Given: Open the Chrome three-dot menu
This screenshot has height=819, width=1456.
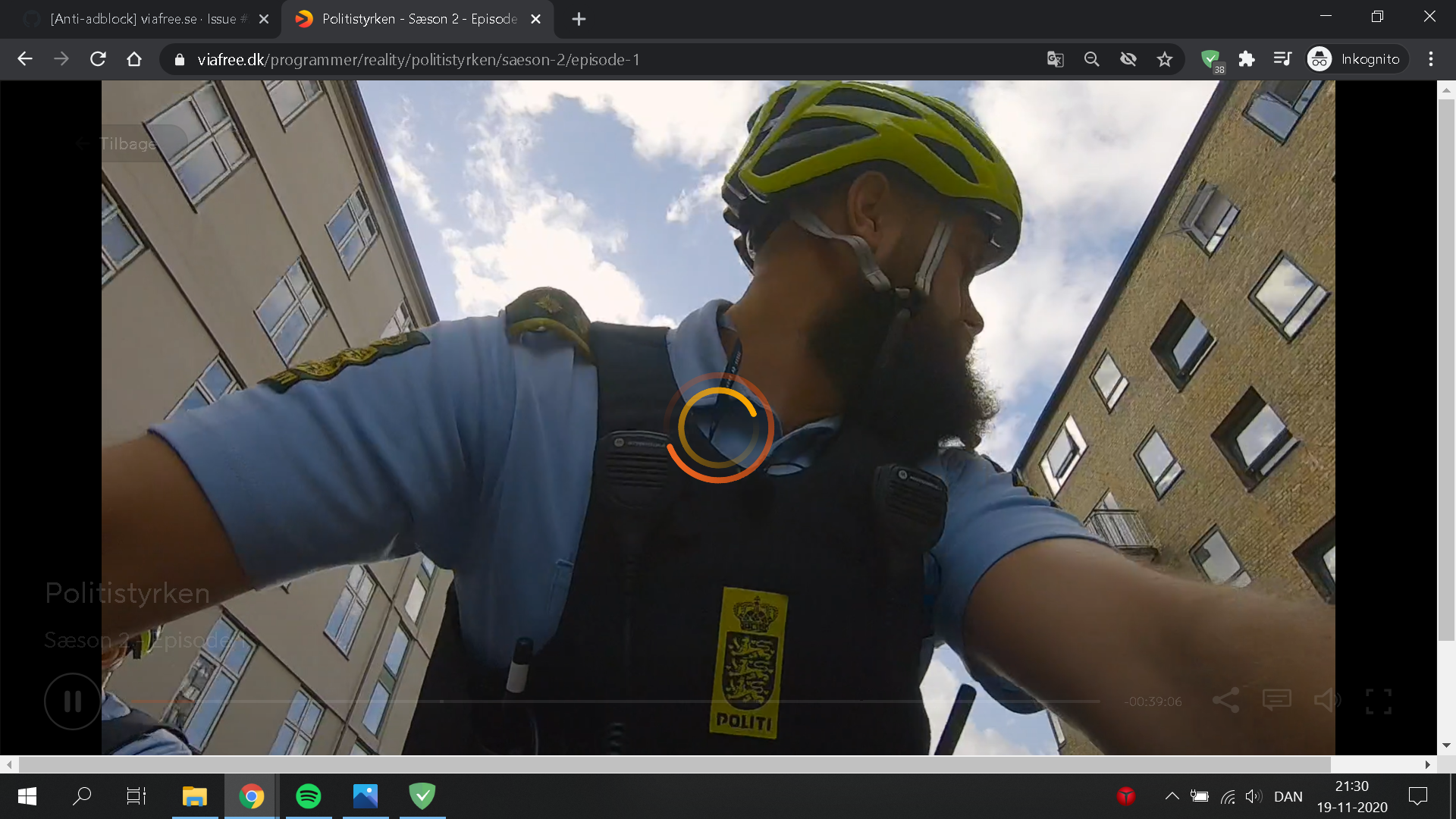Looking at the screenshot, I should tap(1431, 59).
